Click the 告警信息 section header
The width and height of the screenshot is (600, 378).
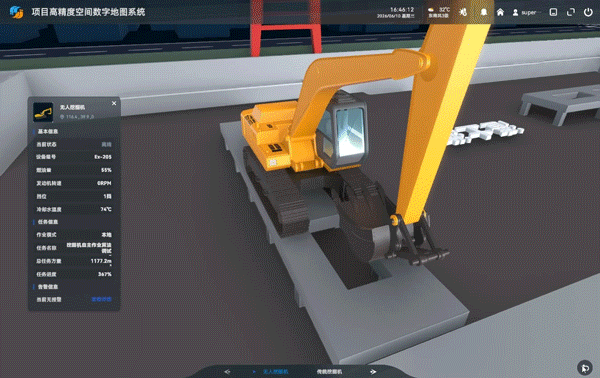pos(48,287)
